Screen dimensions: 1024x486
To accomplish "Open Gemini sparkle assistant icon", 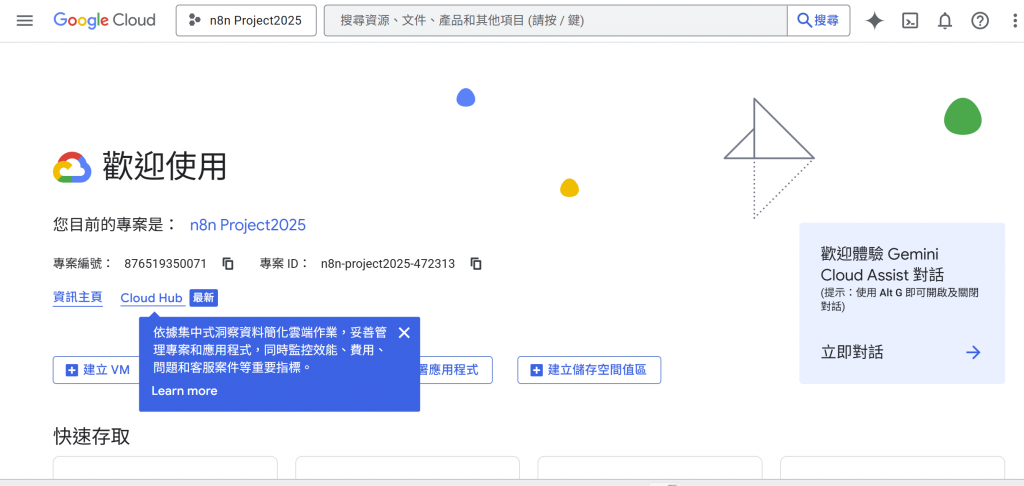I will (x=874, y=21).
